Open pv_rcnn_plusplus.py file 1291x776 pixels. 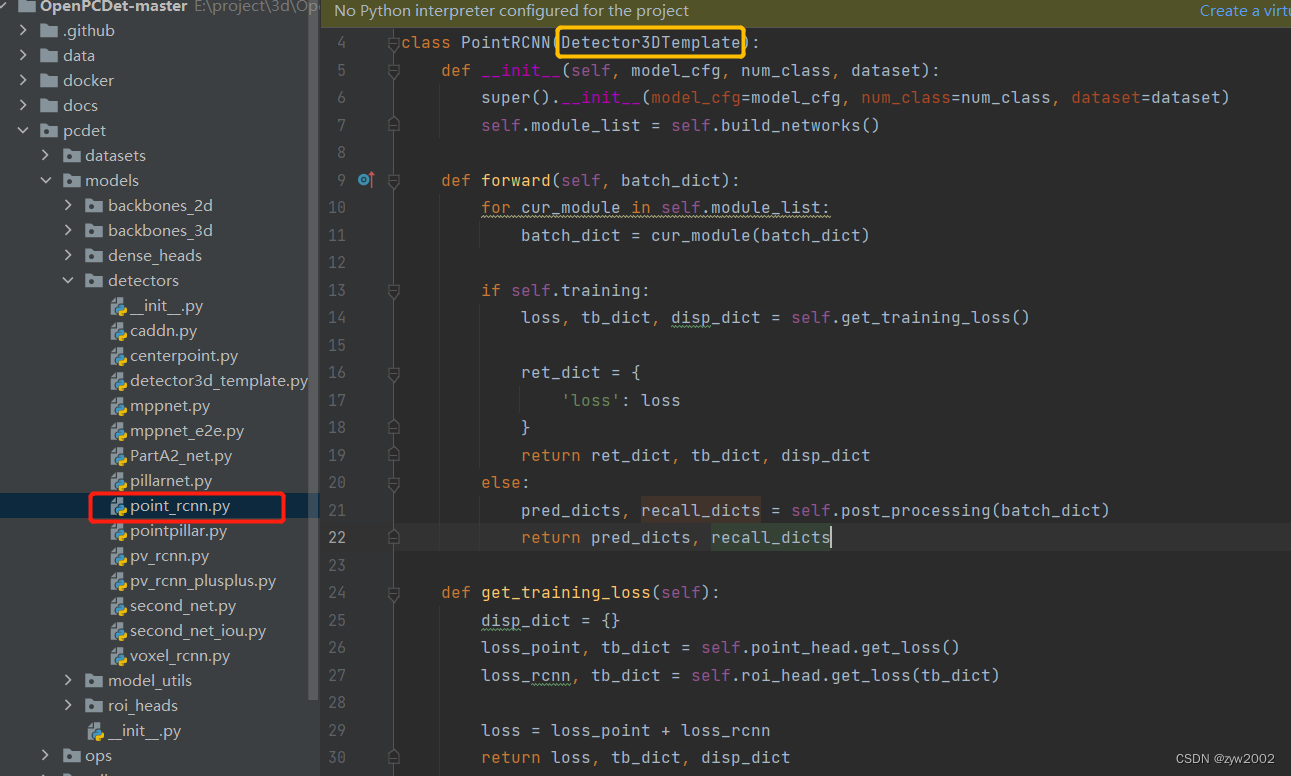tap(203, 581)
